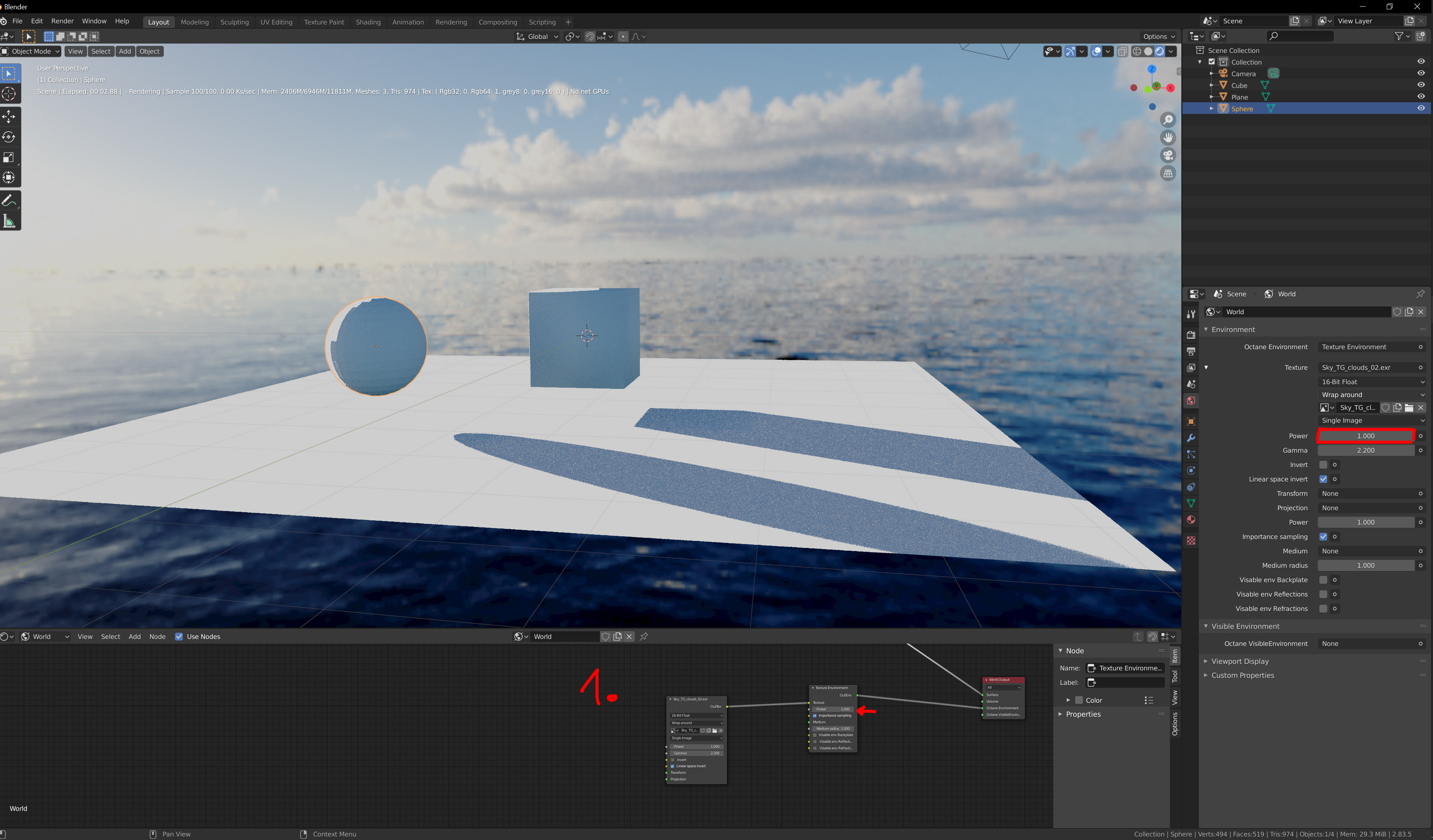This screenshot has width=1433, height=840.
Task: Select the Move tool in toolbar
Action: point(9,117)
